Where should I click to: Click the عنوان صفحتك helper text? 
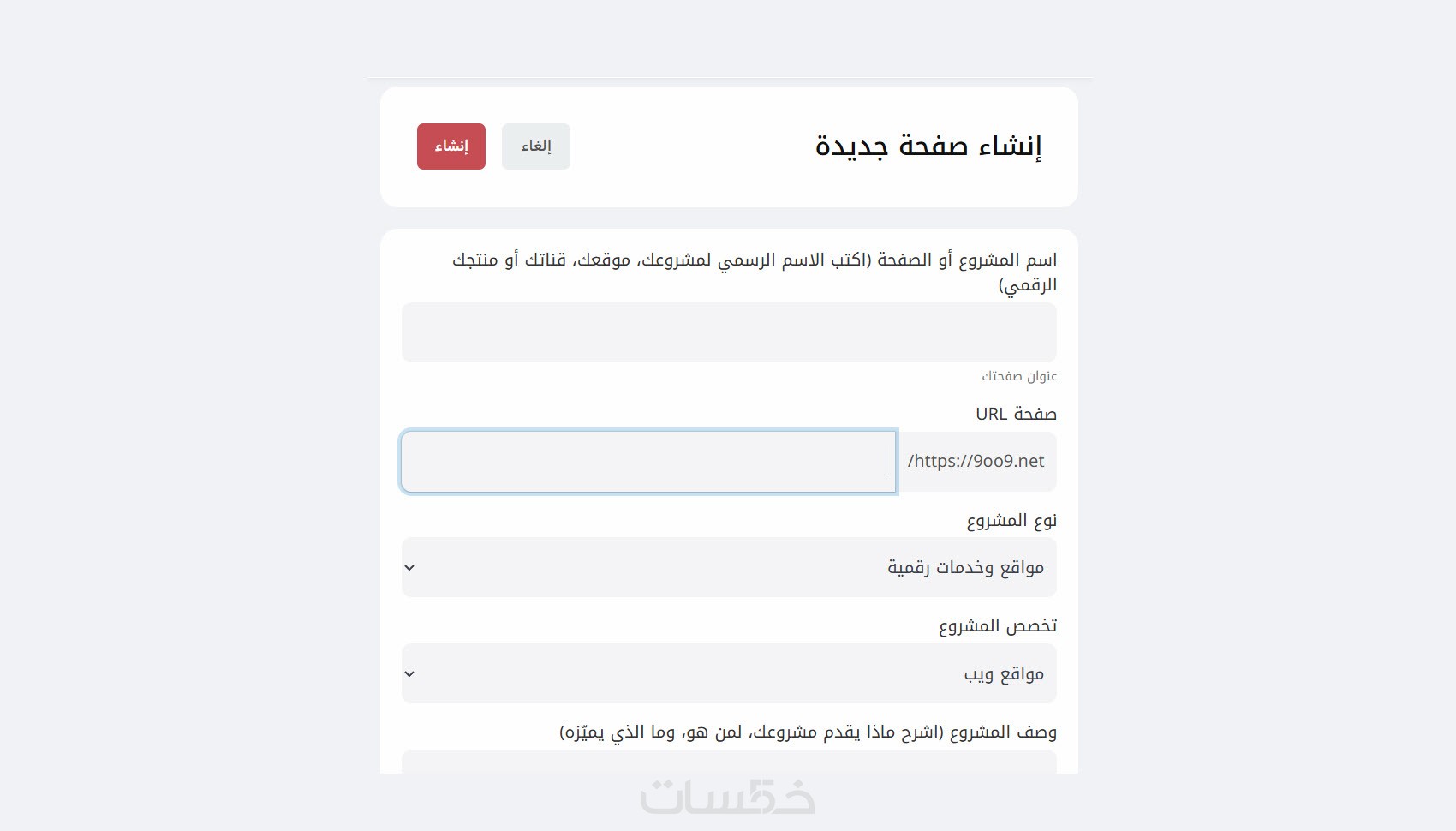click(x=1019, y=376)
